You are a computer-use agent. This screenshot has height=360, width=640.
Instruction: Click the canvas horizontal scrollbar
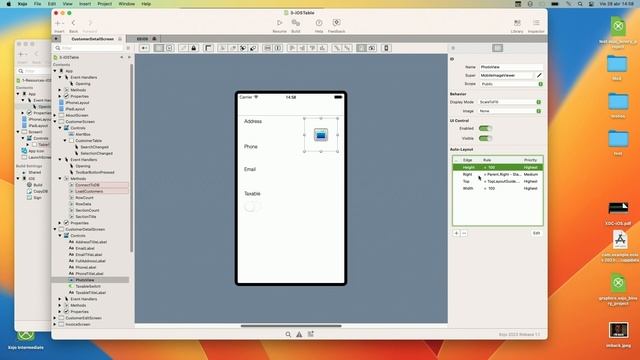[291, 326]
